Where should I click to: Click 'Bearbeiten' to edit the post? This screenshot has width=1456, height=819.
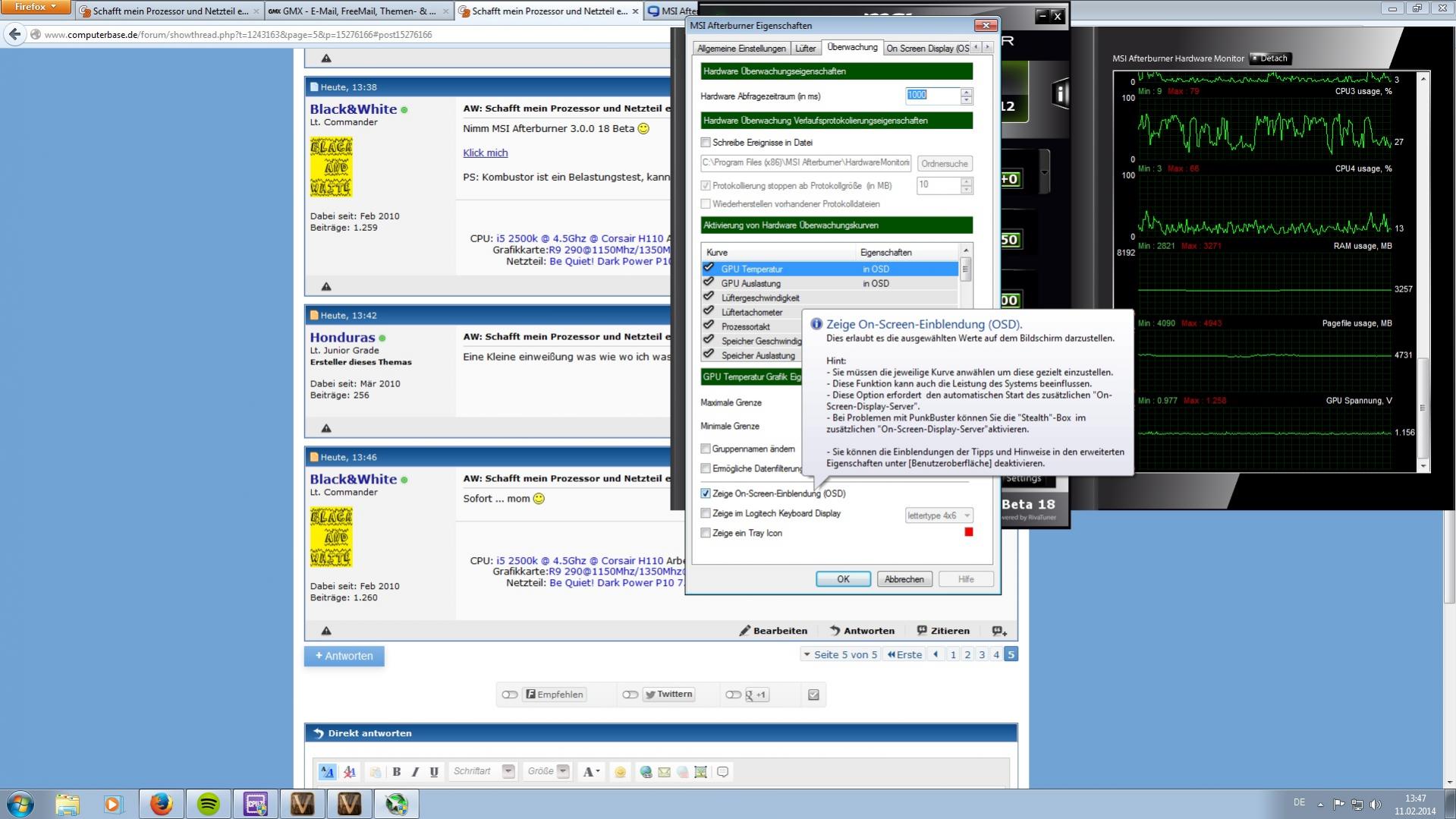(x=773, y=631)
